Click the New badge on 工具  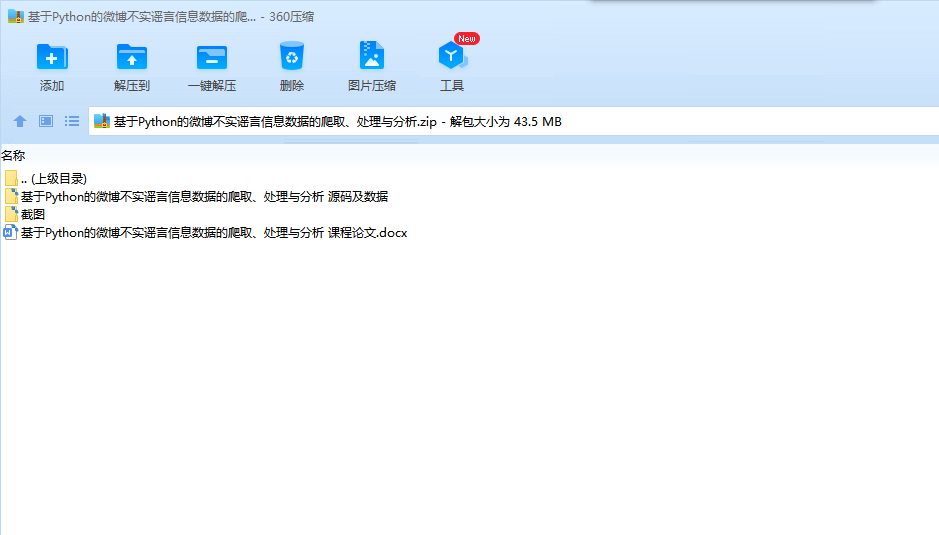tap(467, 38)
